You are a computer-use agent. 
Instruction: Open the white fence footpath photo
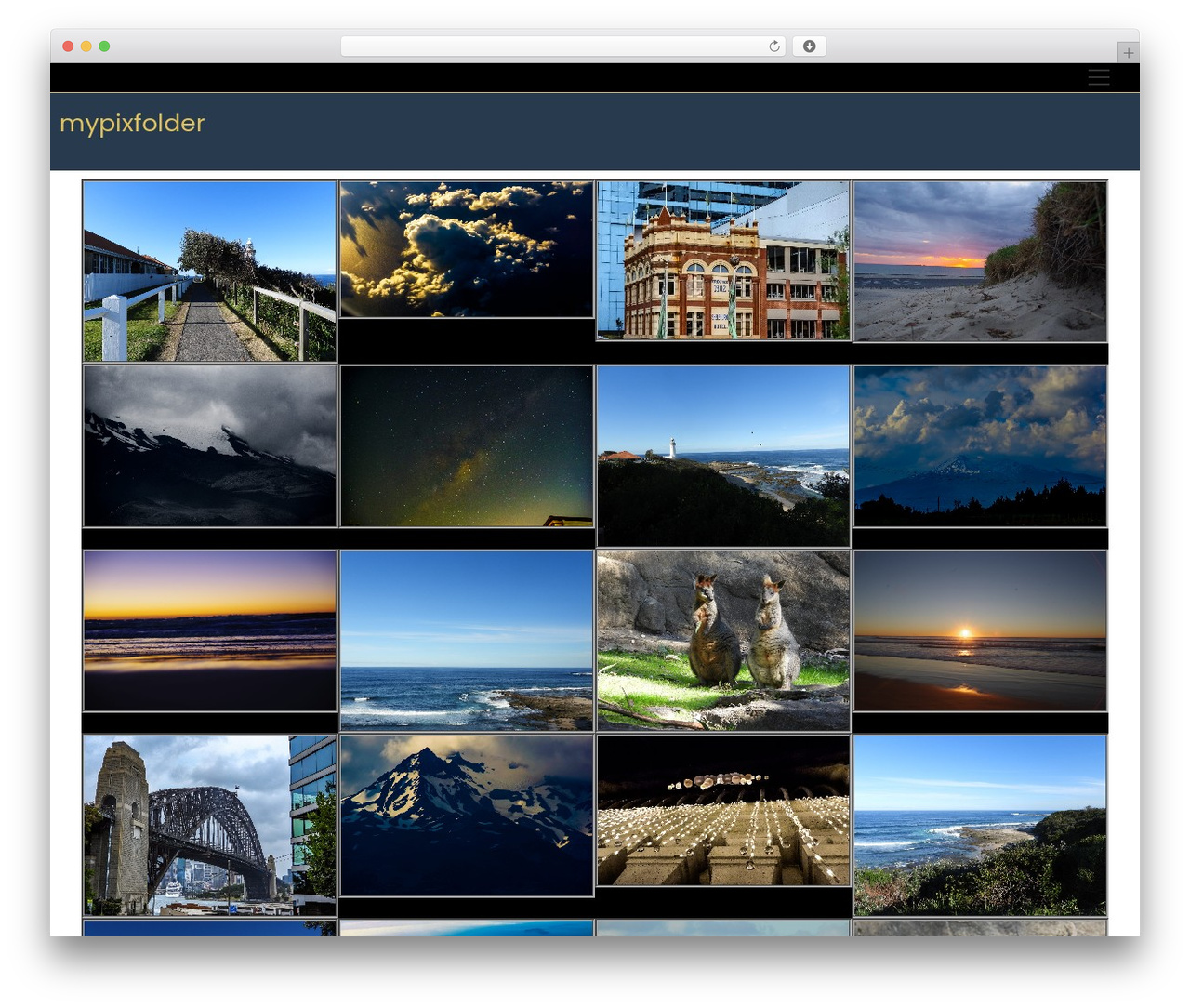(209, 271)
